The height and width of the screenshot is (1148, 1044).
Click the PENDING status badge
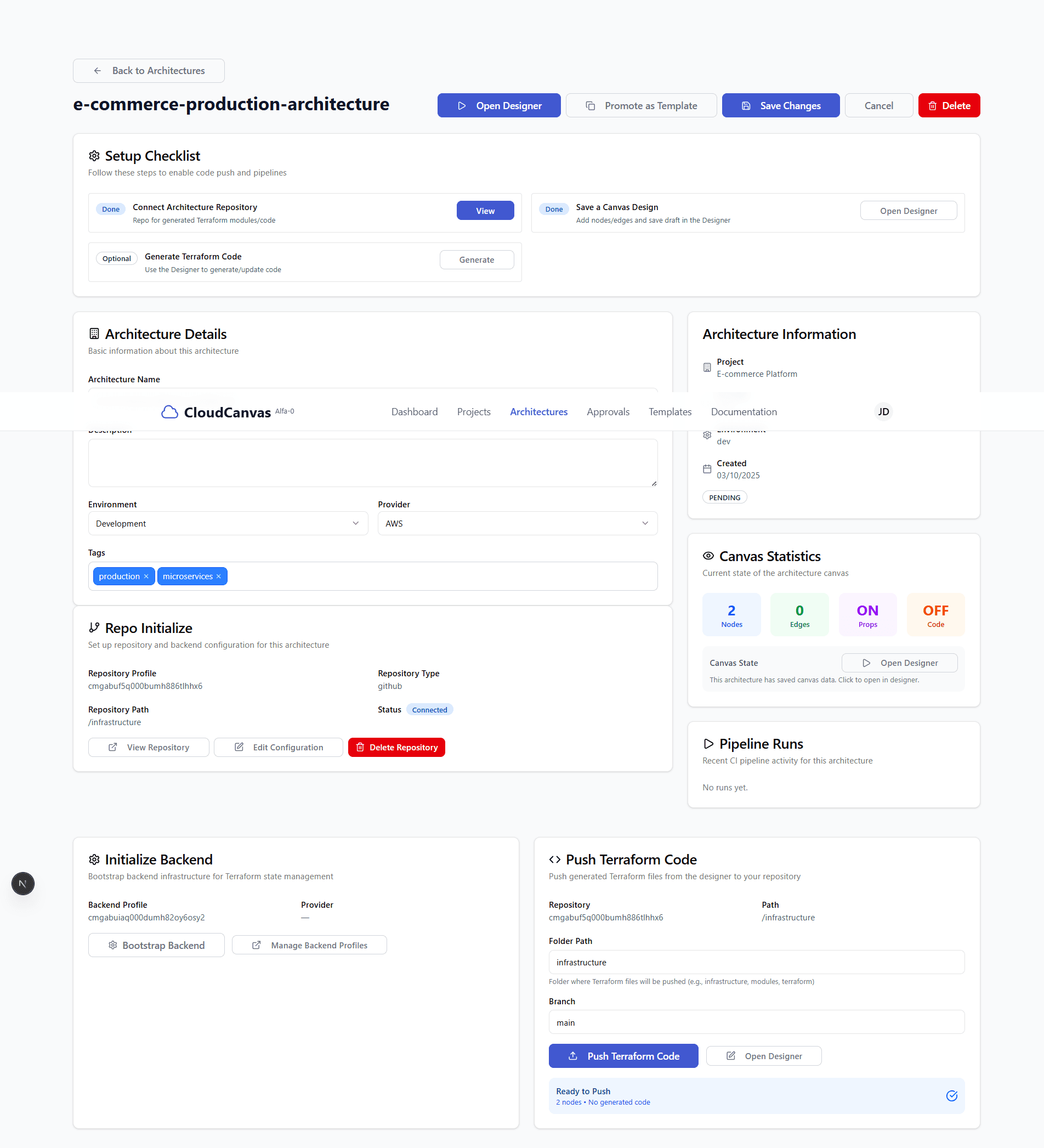click(724, 496)
